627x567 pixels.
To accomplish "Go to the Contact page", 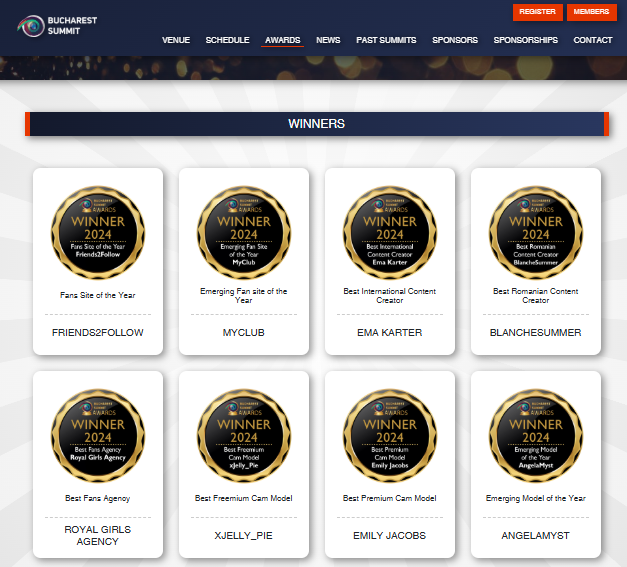I will (593, 41).
